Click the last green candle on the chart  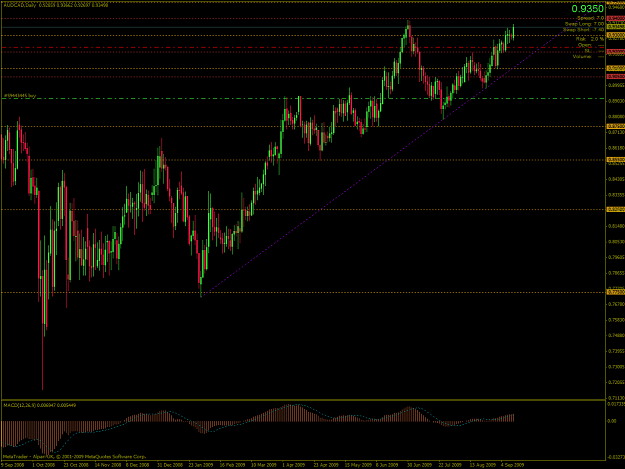513,32
